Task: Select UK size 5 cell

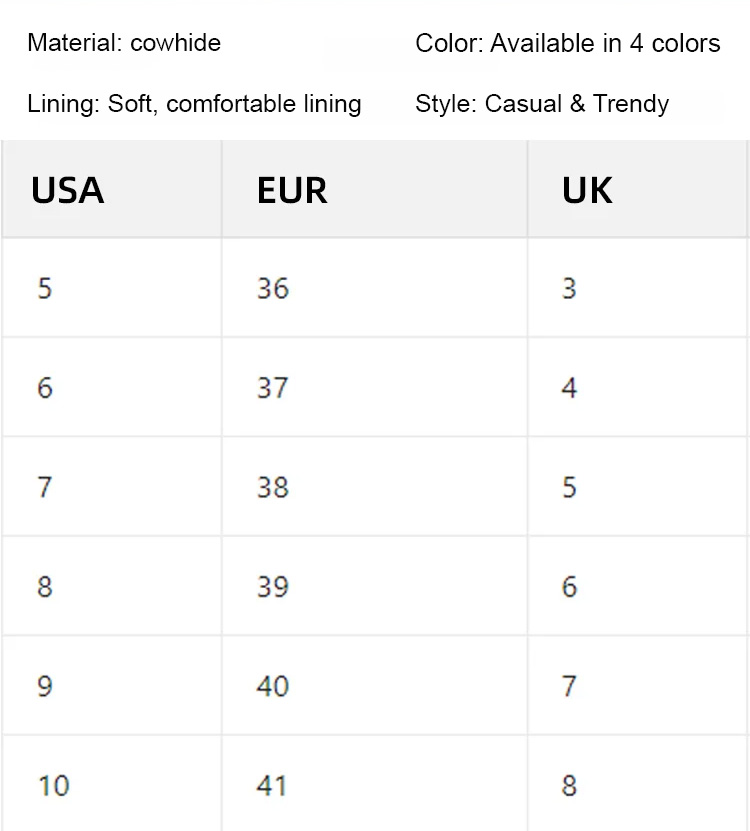Action: coord(569,487)
